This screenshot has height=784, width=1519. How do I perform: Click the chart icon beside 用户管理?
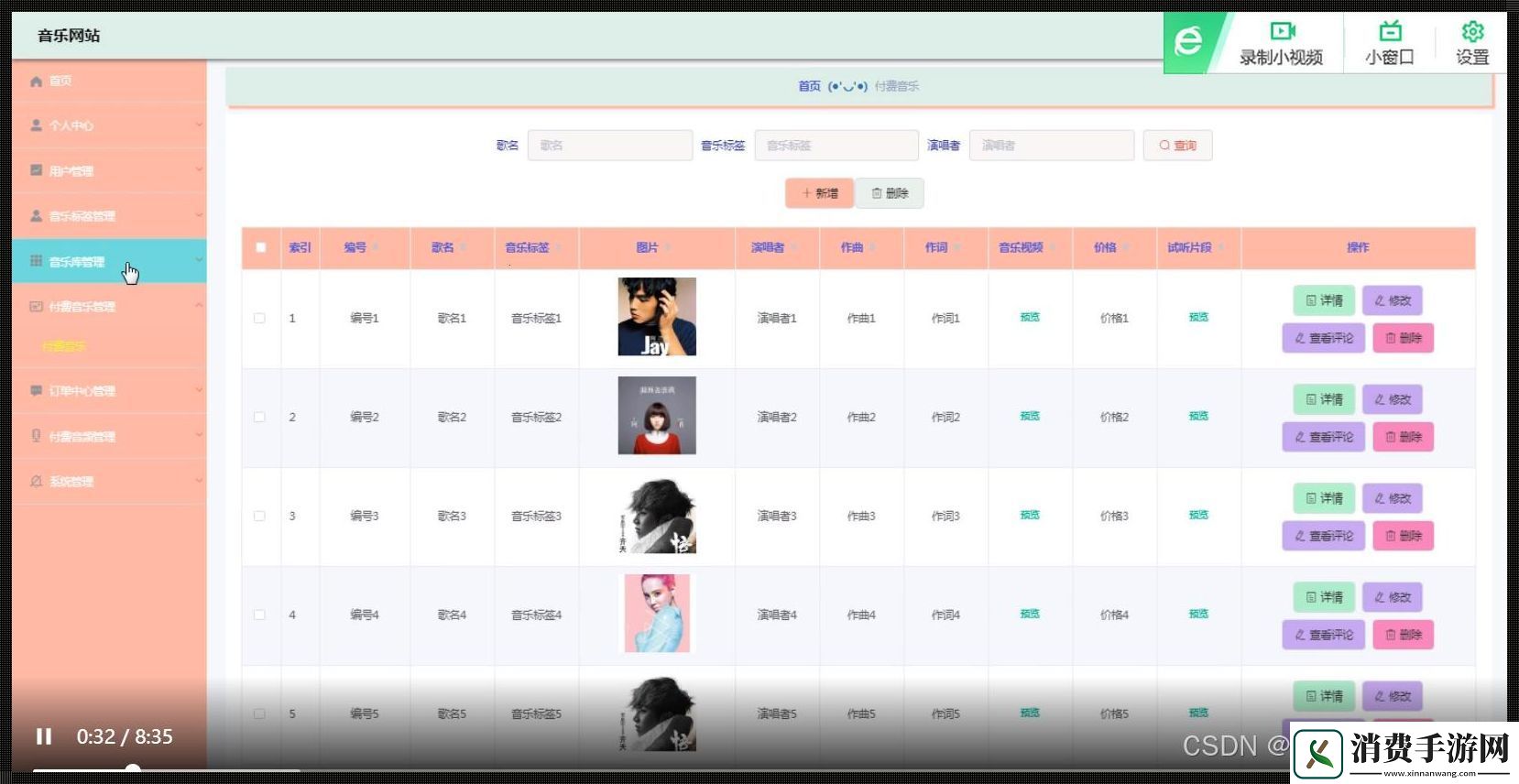[36, 170]
